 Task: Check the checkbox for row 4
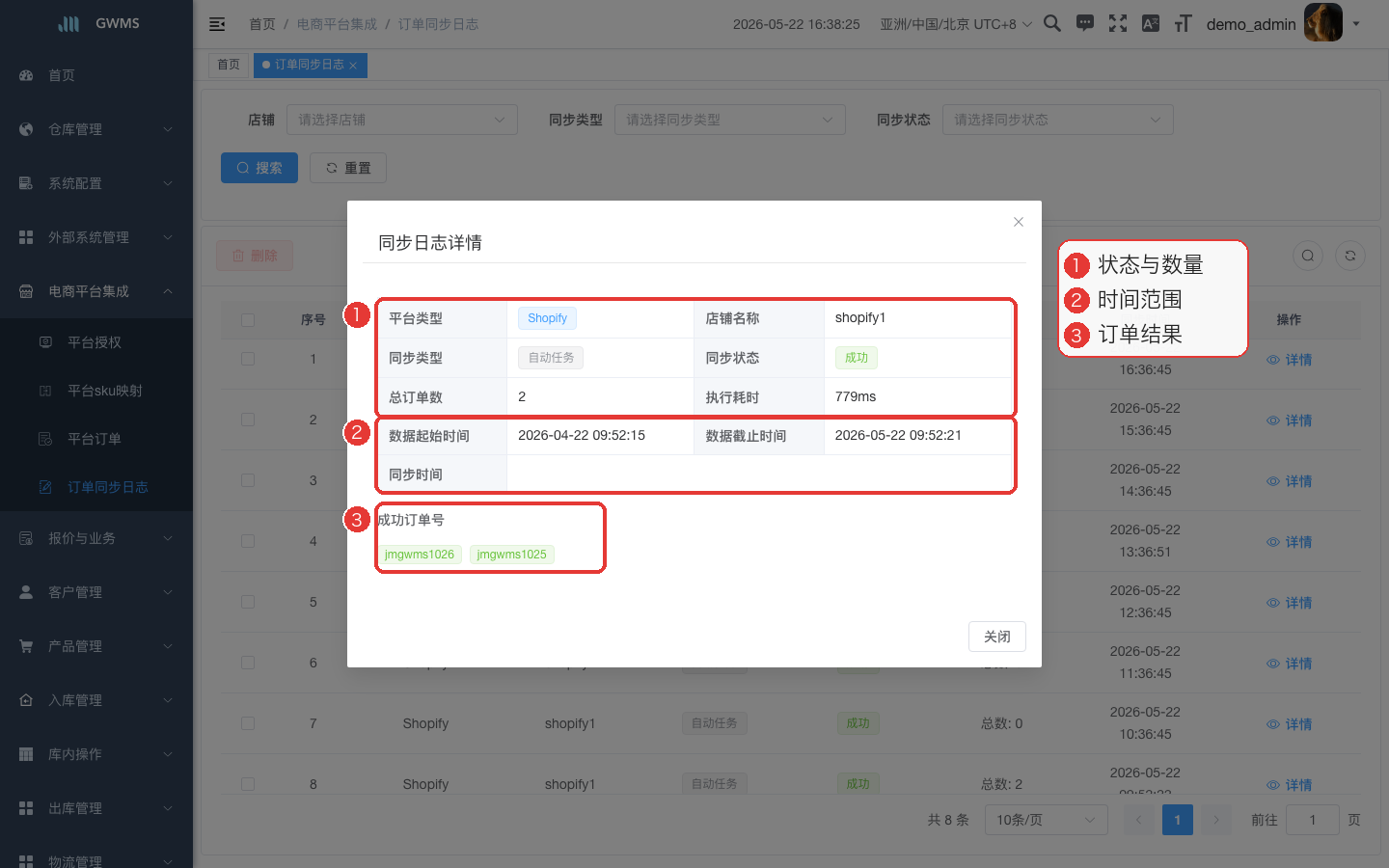(248, 541)
